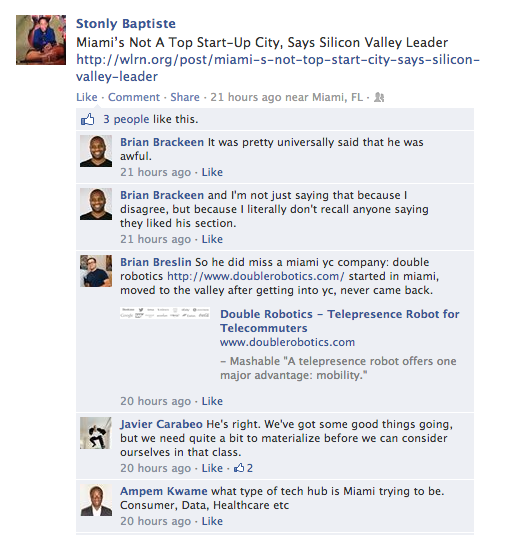Like Brian Breslin's comment on Double Robotics

pos(212,401)
